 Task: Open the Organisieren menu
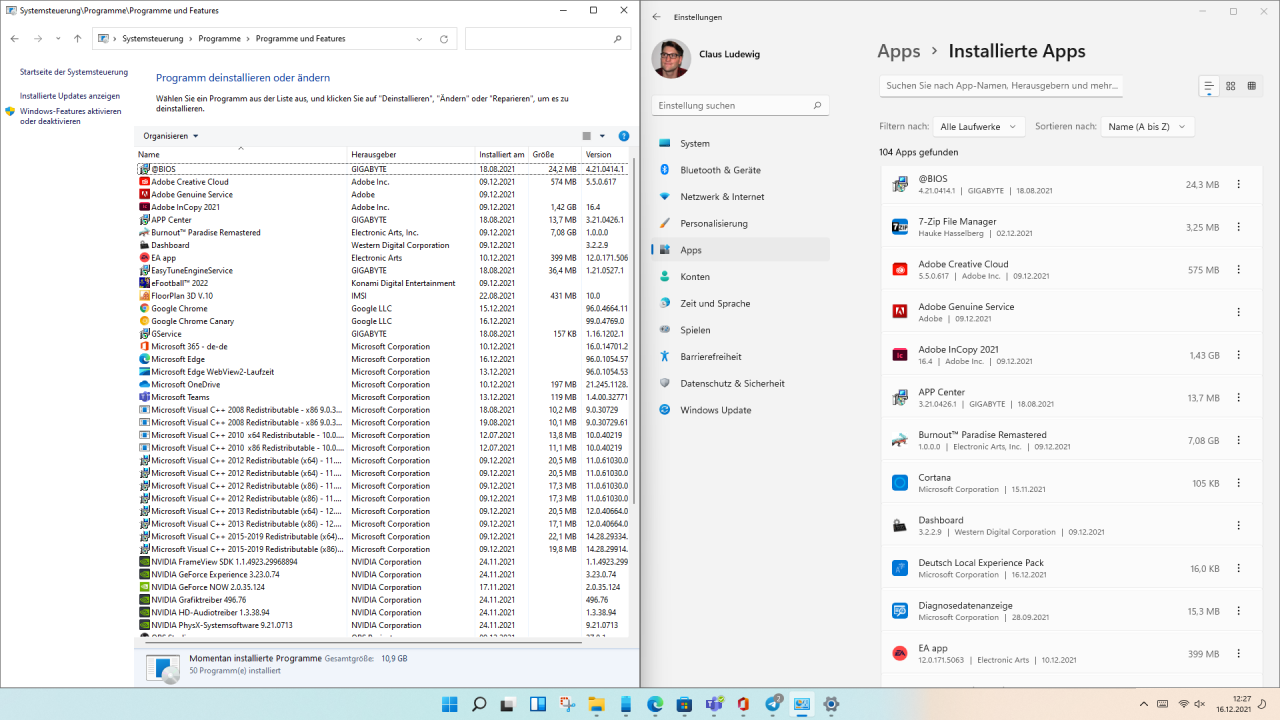tap(171, 136)
